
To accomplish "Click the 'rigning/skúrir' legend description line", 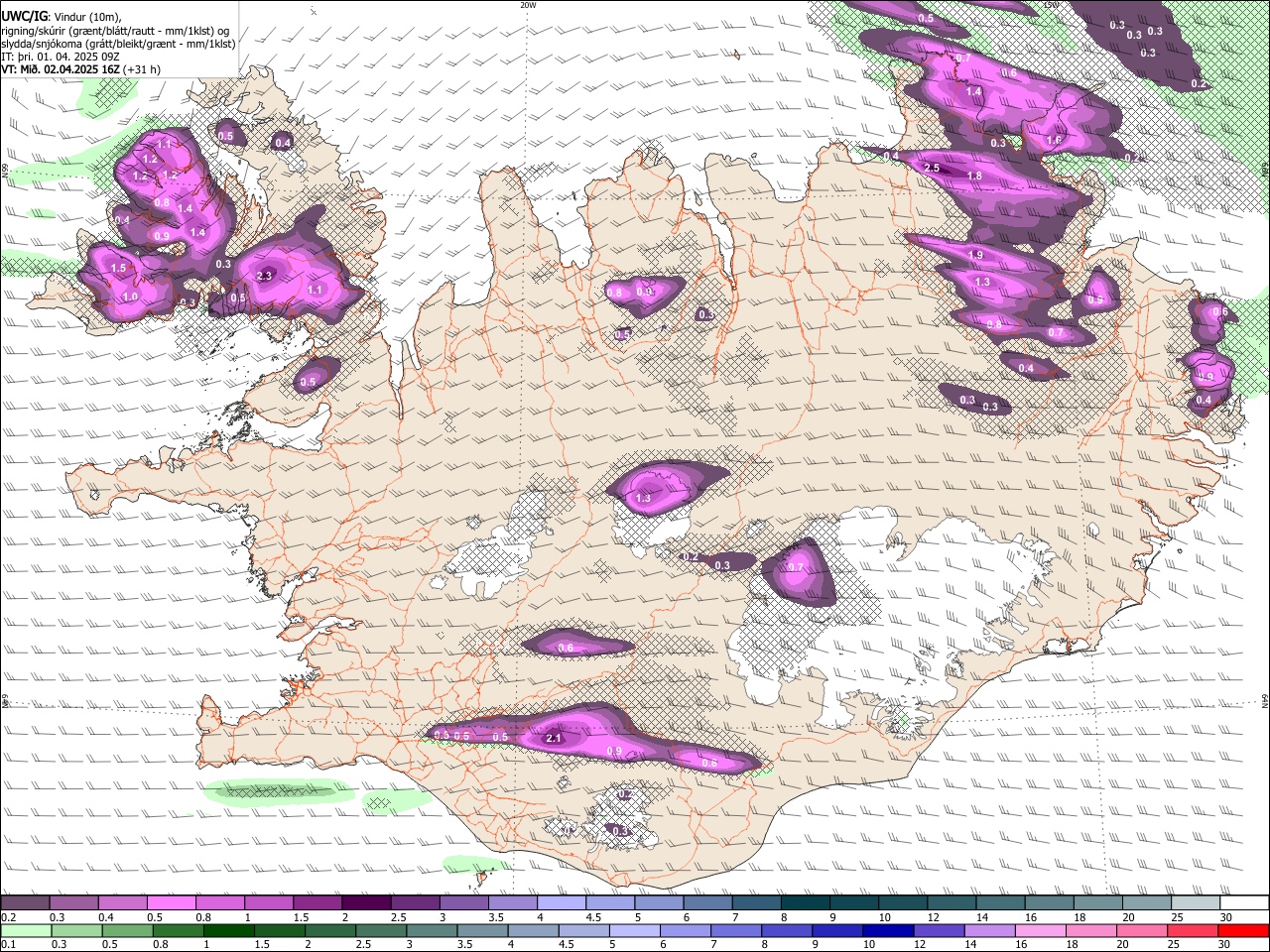I will click(115, 31).
